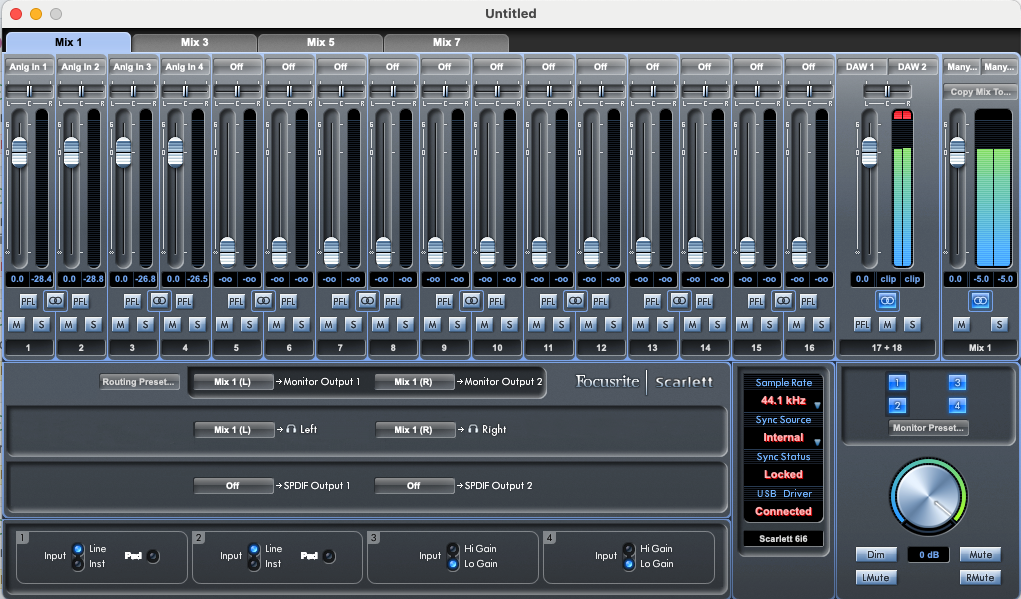Toggle the Mix 1 output stereo link icon
This screenshot has width=1021, height=599.
coord(979,300)
